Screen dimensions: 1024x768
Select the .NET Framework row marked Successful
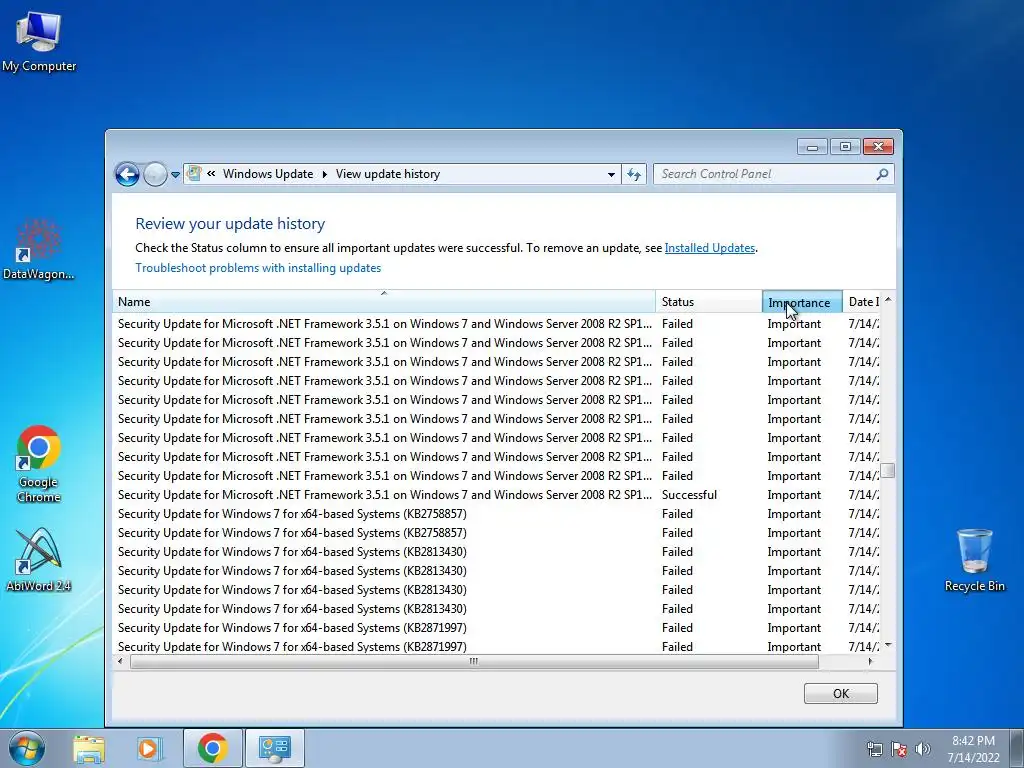pyautogui.click(x=496, y=494)
